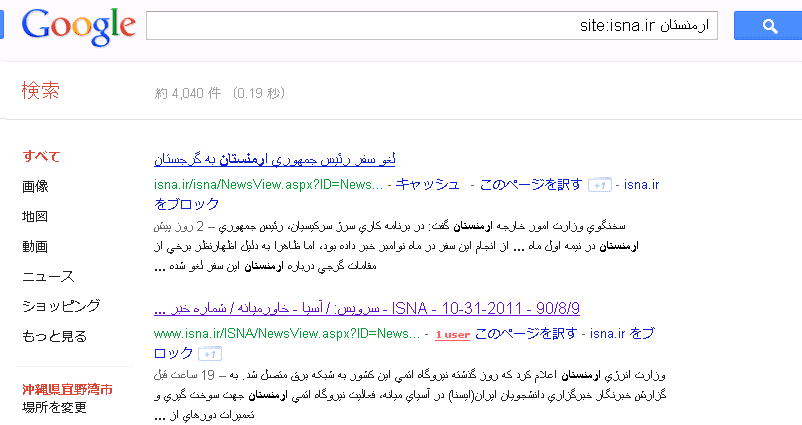Click the blue magnifier search button

coord(768,26)
